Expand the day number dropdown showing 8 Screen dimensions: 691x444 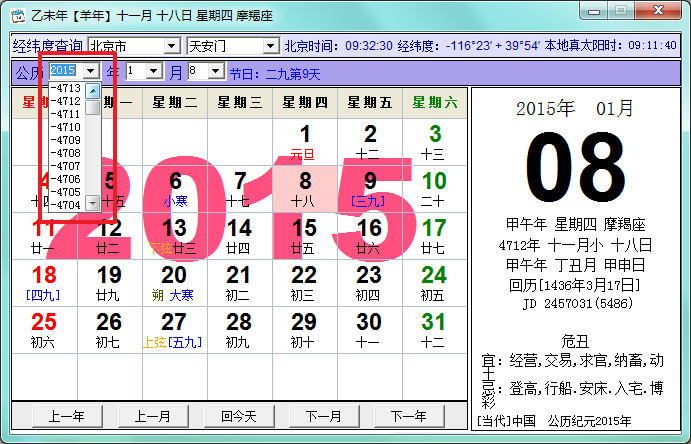coord(216,71)
